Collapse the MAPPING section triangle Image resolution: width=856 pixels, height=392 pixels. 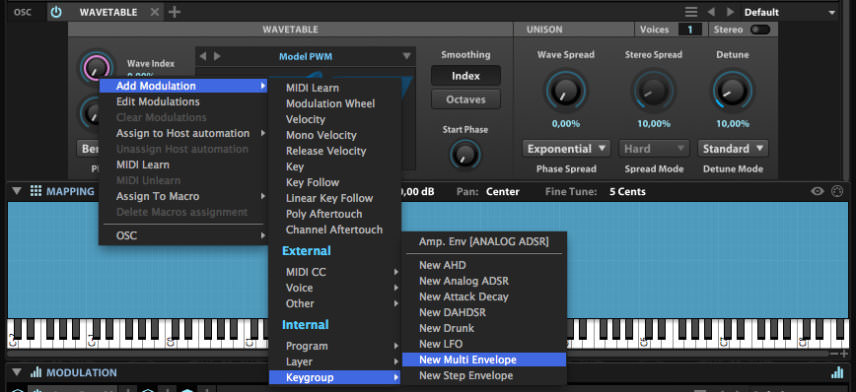(17, 191)
